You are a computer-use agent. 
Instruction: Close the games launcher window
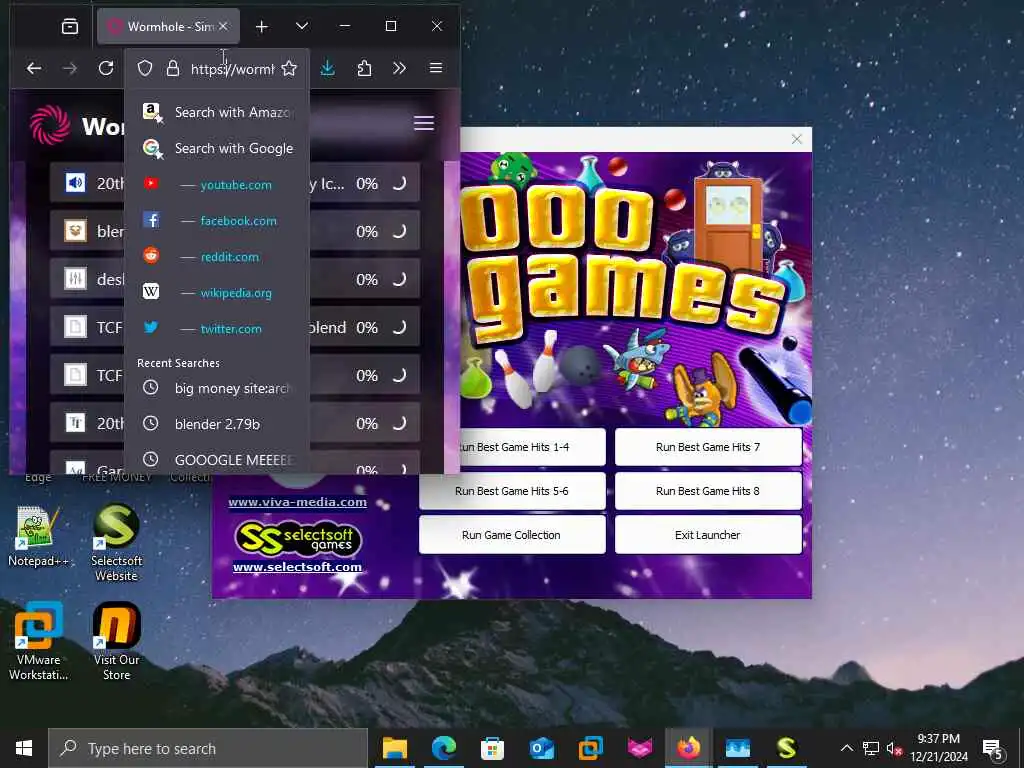[797, 139]
